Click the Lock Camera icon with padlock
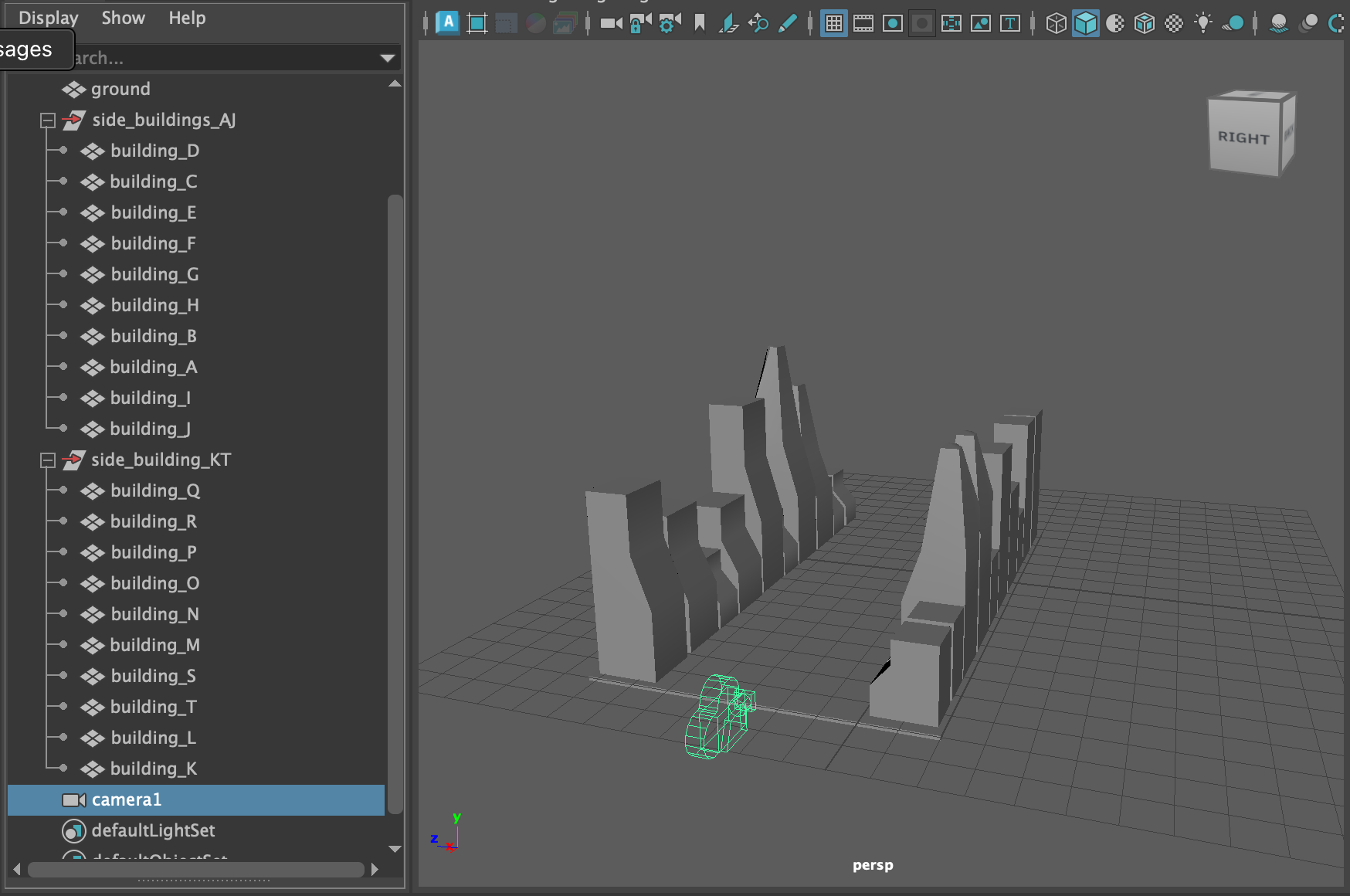 click(640, 23)
